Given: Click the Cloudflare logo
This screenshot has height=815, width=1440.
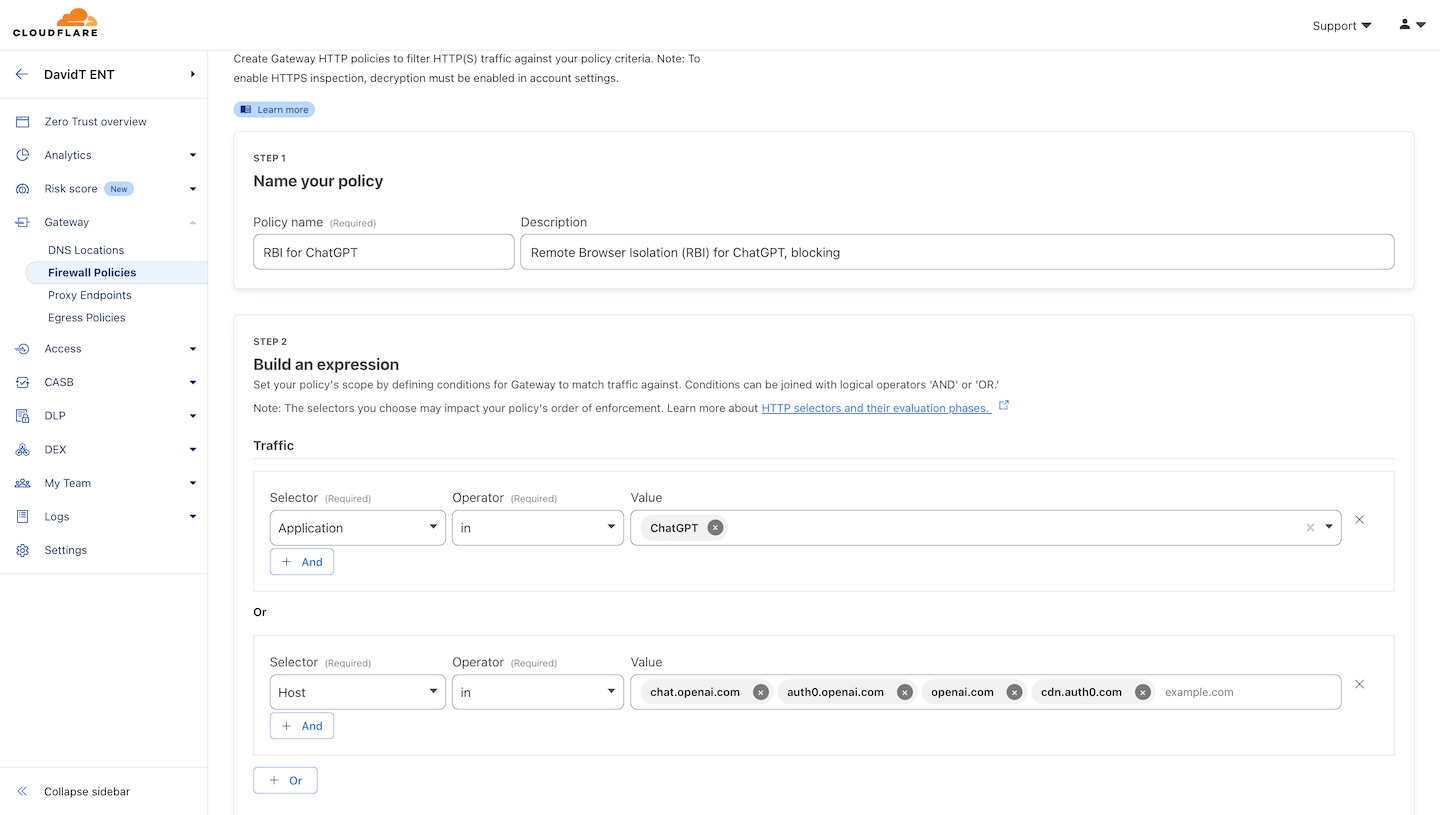Looking at the screenshot, I should (55, 24).
